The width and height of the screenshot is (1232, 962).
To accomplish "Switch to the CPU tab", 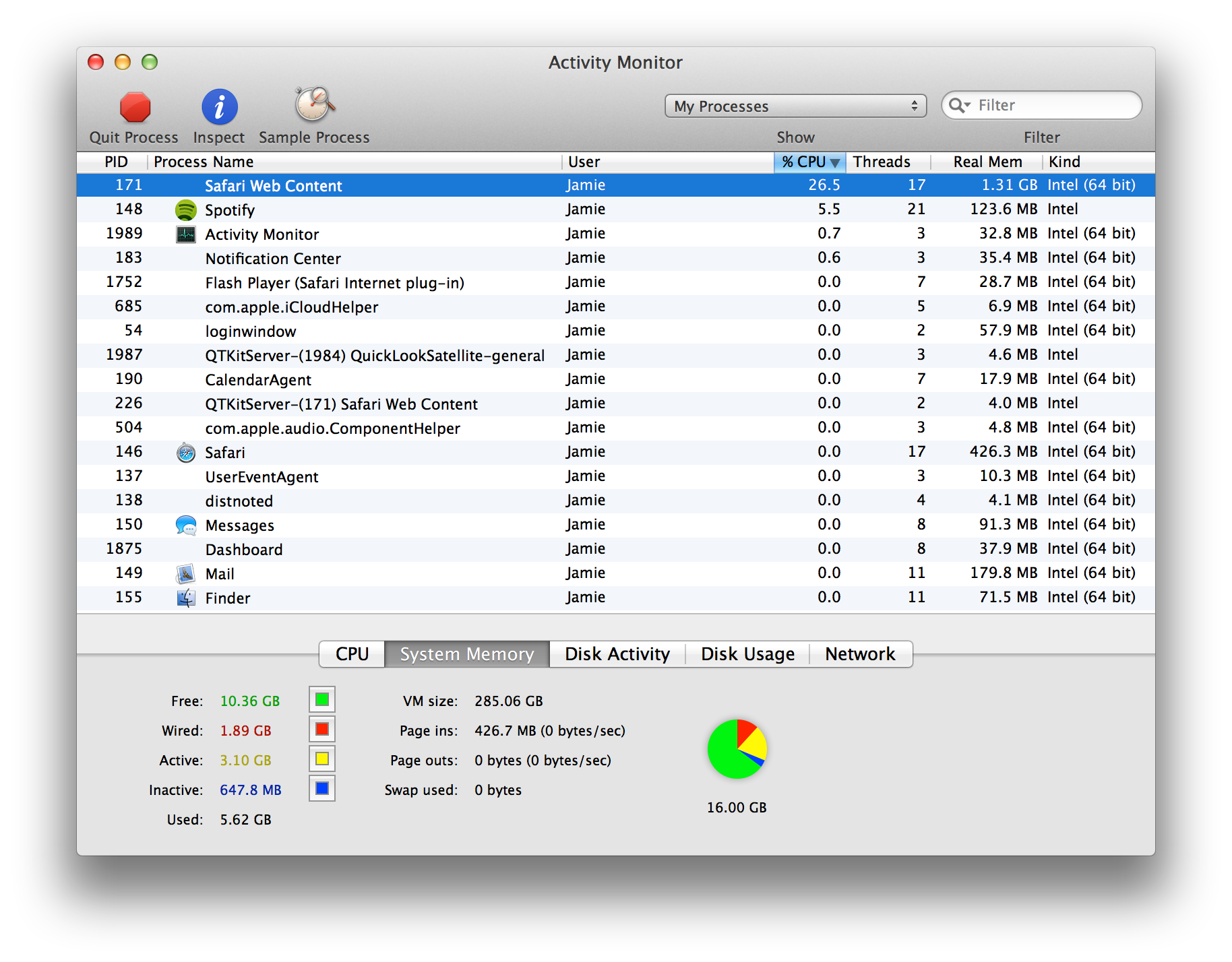I will click(x=352, y=654).
